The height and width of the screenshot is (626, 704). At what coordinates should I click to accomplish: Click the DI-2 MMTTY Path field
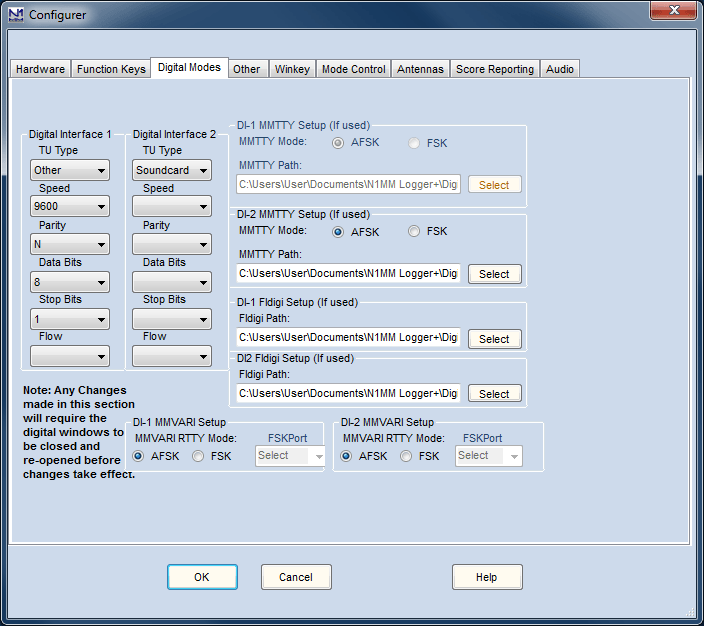pos(348,273)
